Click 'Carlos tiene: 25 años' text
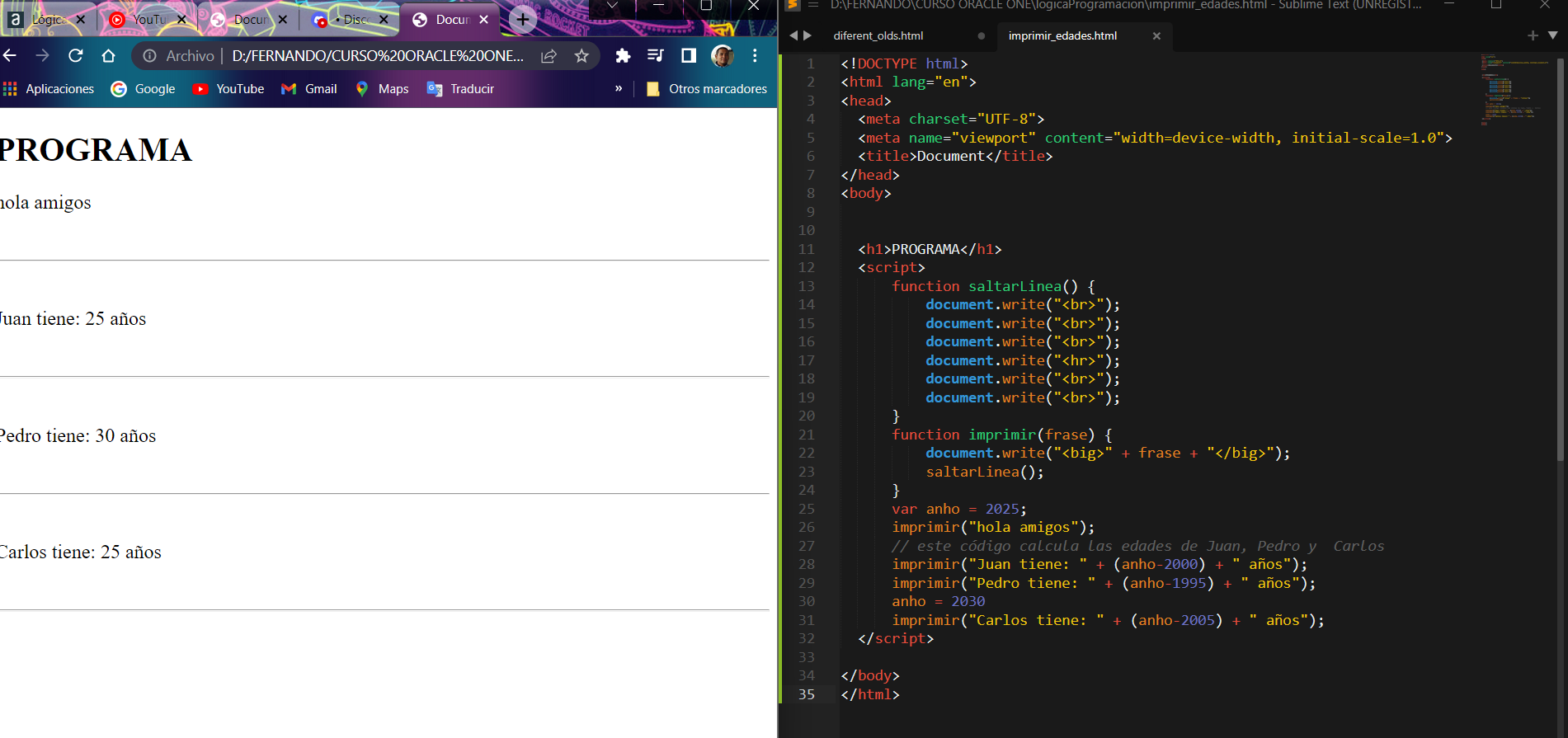 tap(80, 552)
